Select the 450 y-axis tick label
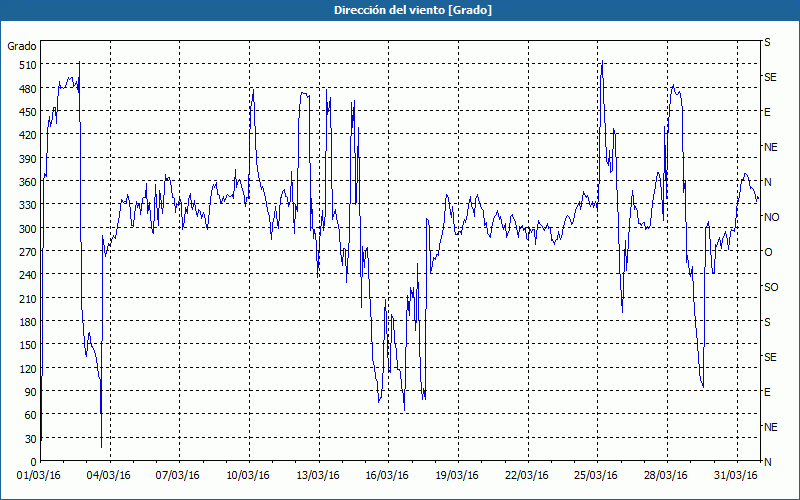The height and width of the screenshot is (500, 800). pyautogui.click(x=28, y=112)
